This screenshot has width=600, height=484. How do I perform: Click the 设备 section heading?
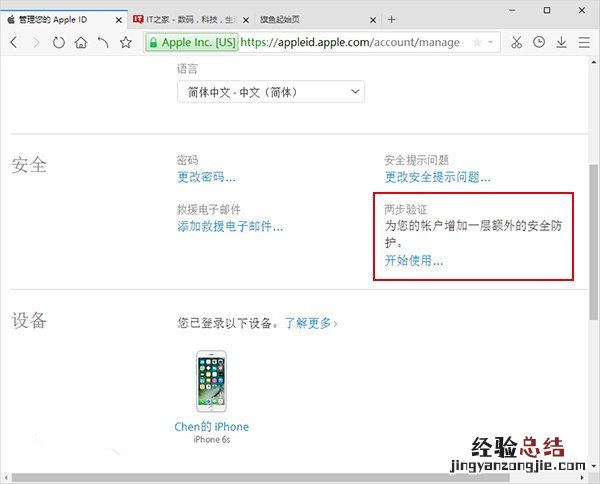29,320
